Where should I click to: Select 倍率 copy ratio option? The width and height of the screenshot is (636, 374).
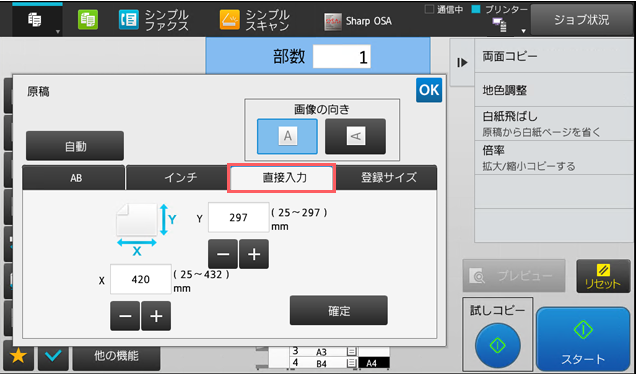coord(554,158)
